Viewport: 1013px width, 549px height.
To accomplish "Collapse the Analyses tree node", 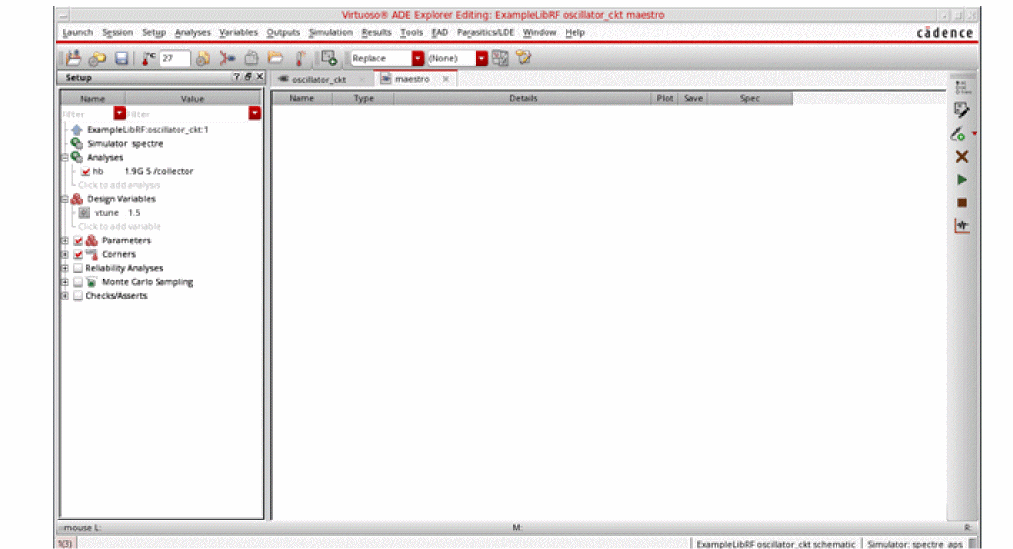I will 65,158.
